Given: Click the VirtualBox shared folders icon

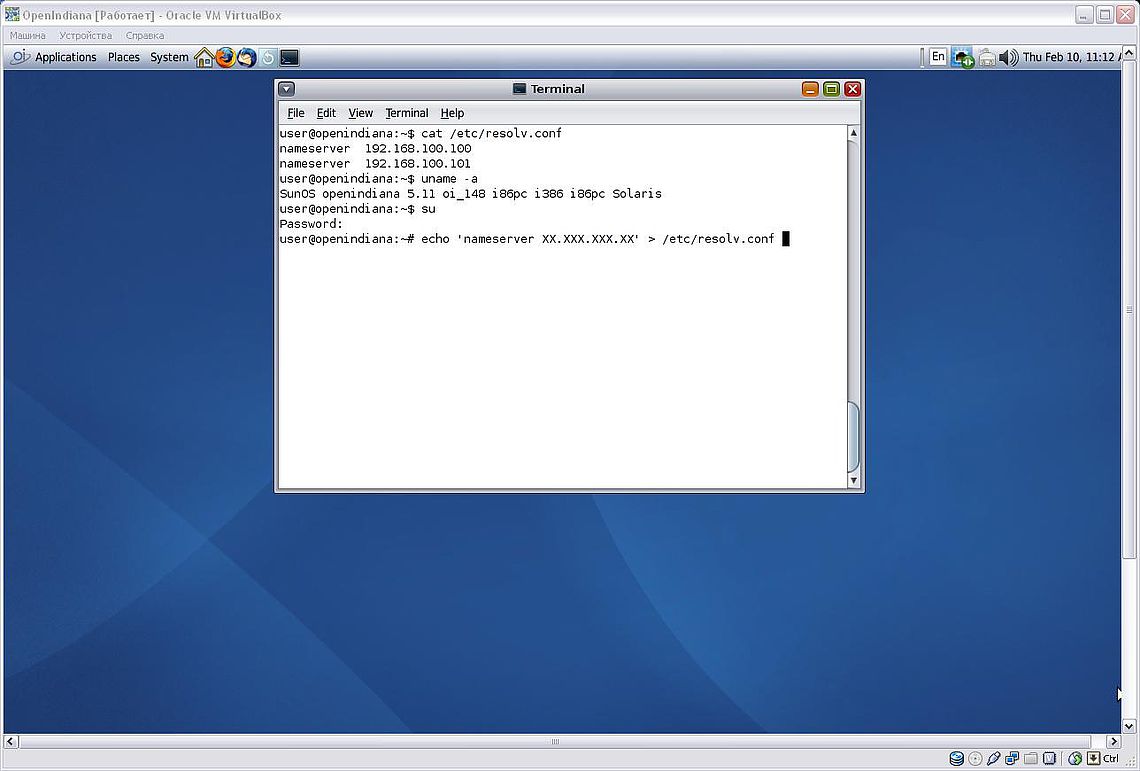Looking at the screenshot, I should 1030,759.
